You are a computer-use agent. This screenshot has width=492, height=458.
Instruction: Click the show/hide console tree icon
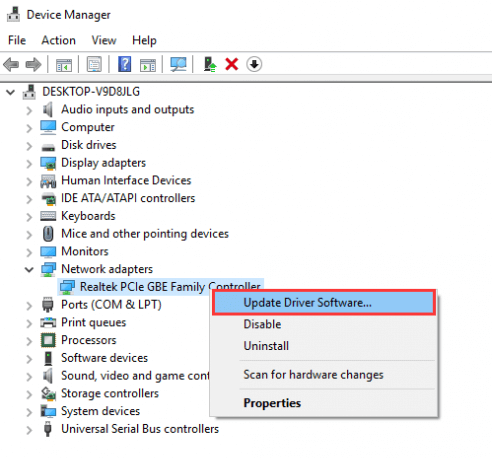point(64,65)
